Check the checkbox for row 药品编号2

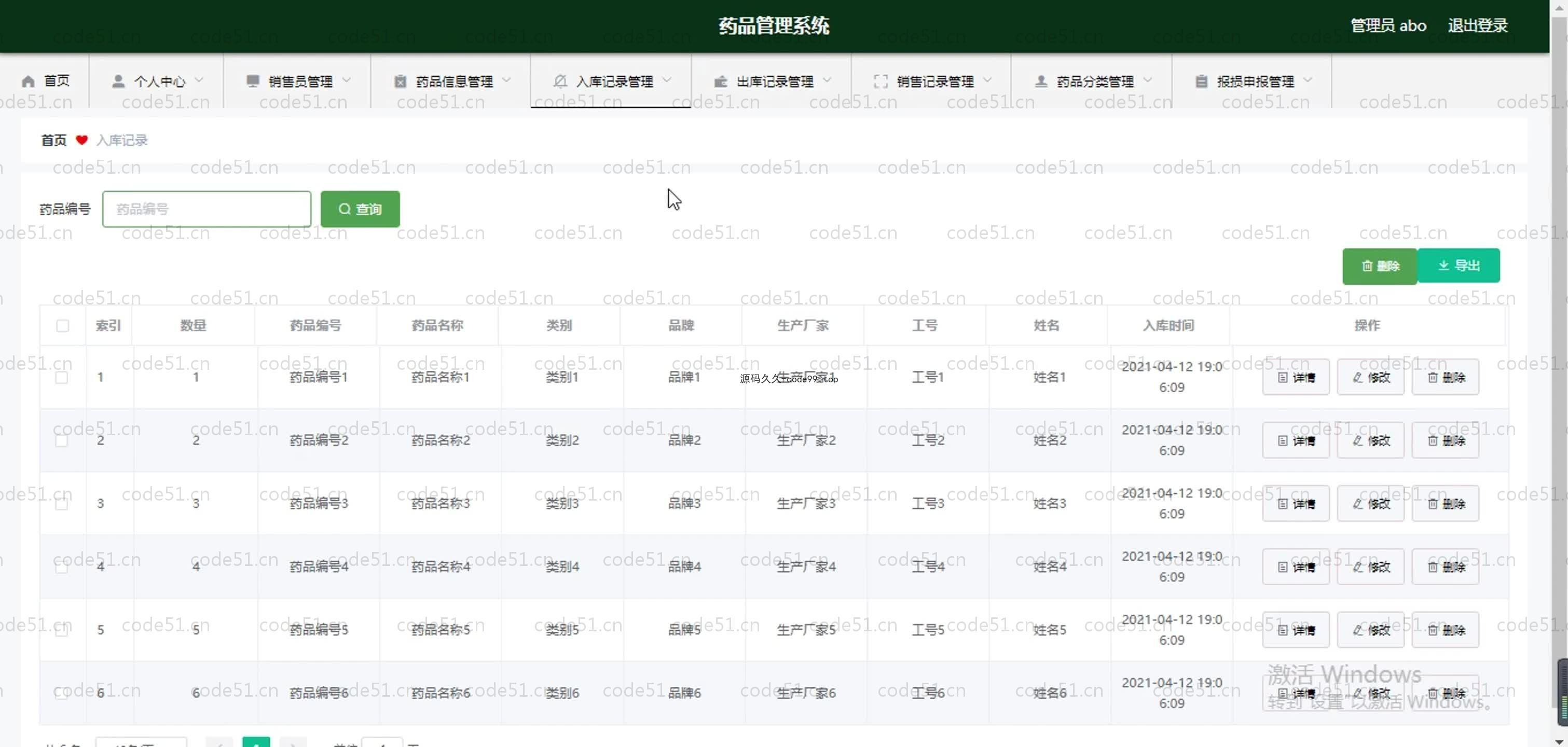61,441
